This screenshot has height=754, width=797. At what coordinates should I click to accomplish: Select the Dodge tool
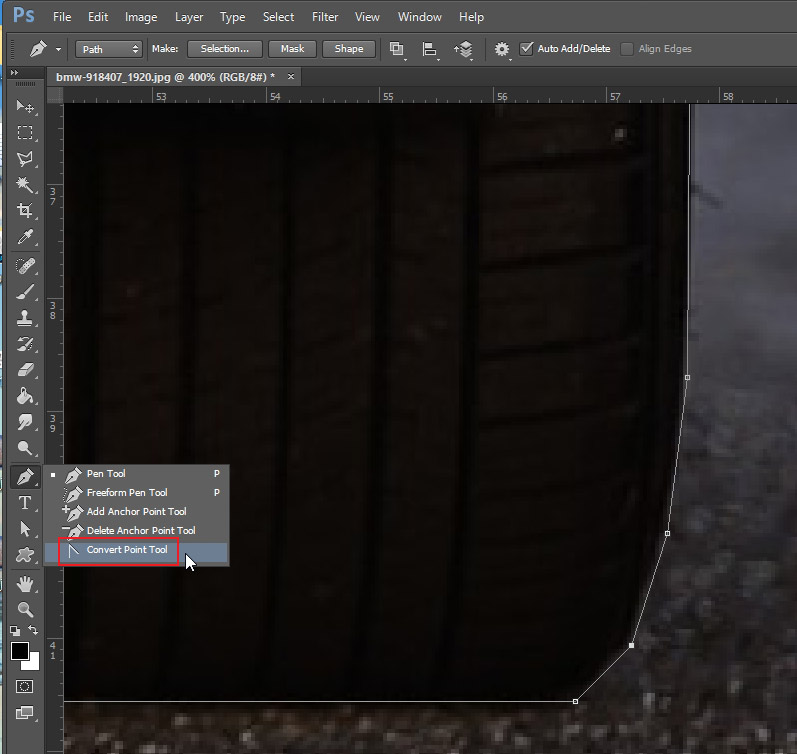(25, 448)
